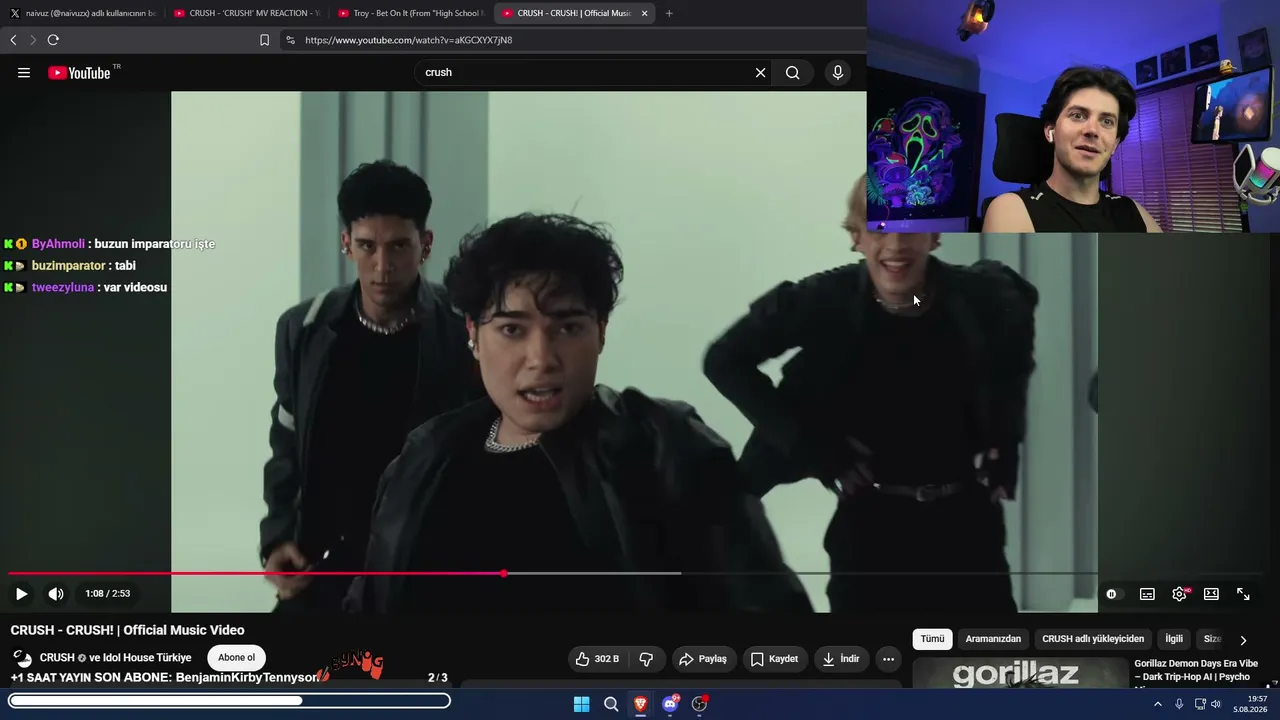The width and height of the screenshot is (1280, 720).
Task: Click the video title 'CRUSH - CRUSH! | Official Music Video'
Action: point(128,630)
